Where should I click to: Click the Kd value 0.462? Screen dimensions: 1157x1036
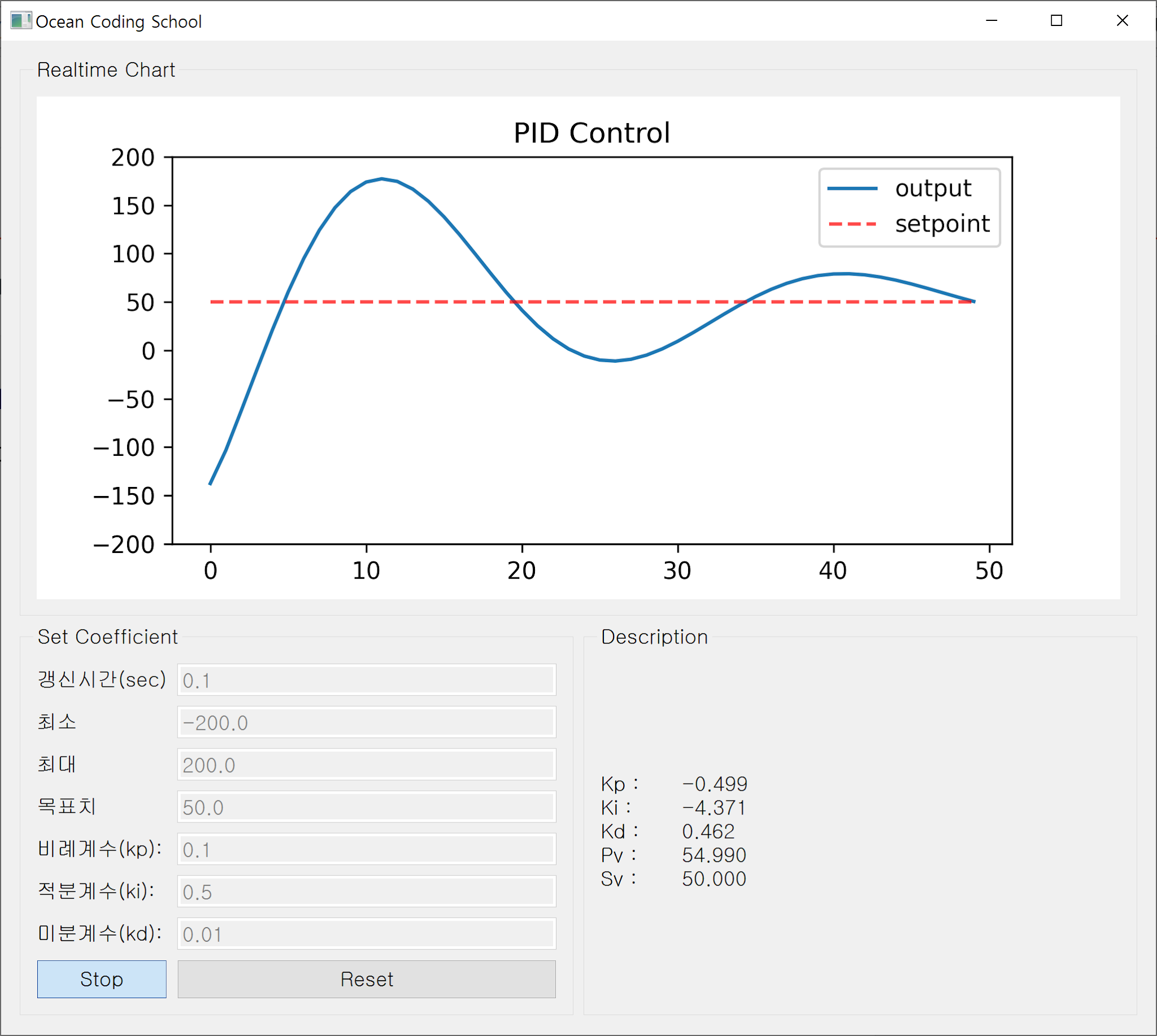[708, 832]
